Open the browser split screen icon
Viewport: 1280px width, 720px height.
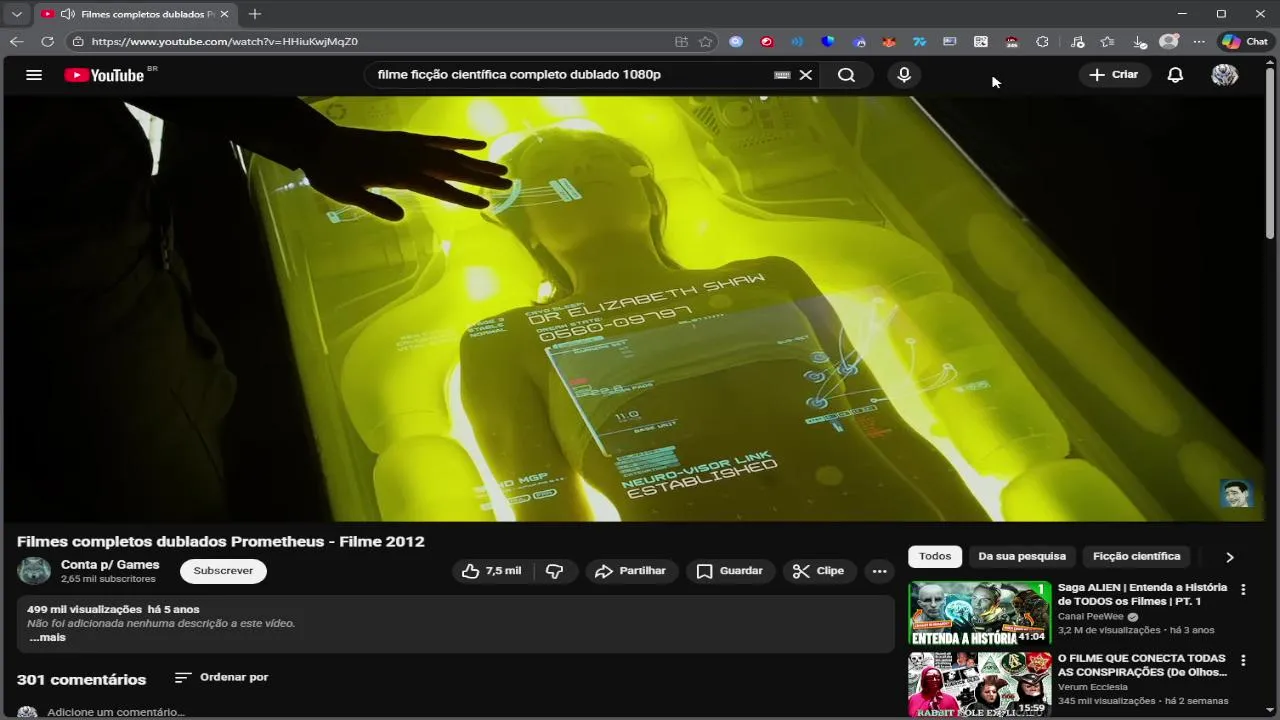(681, 42)
